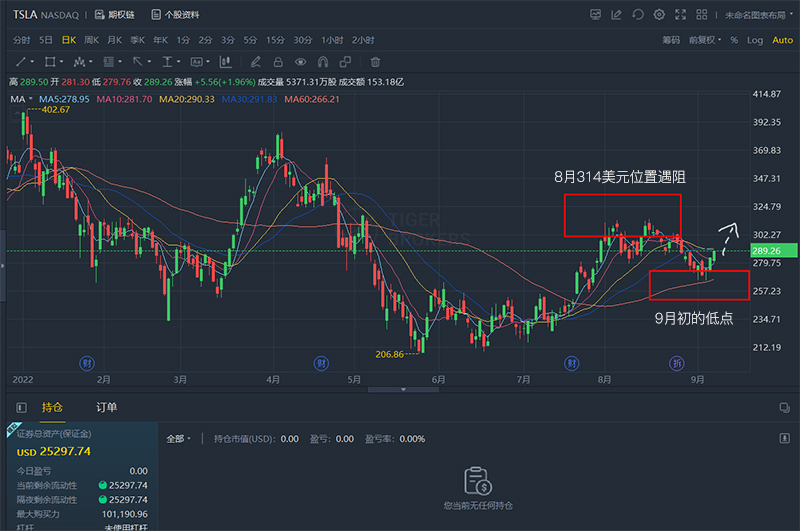Select the text annotation tool

(x=196, y=62)
